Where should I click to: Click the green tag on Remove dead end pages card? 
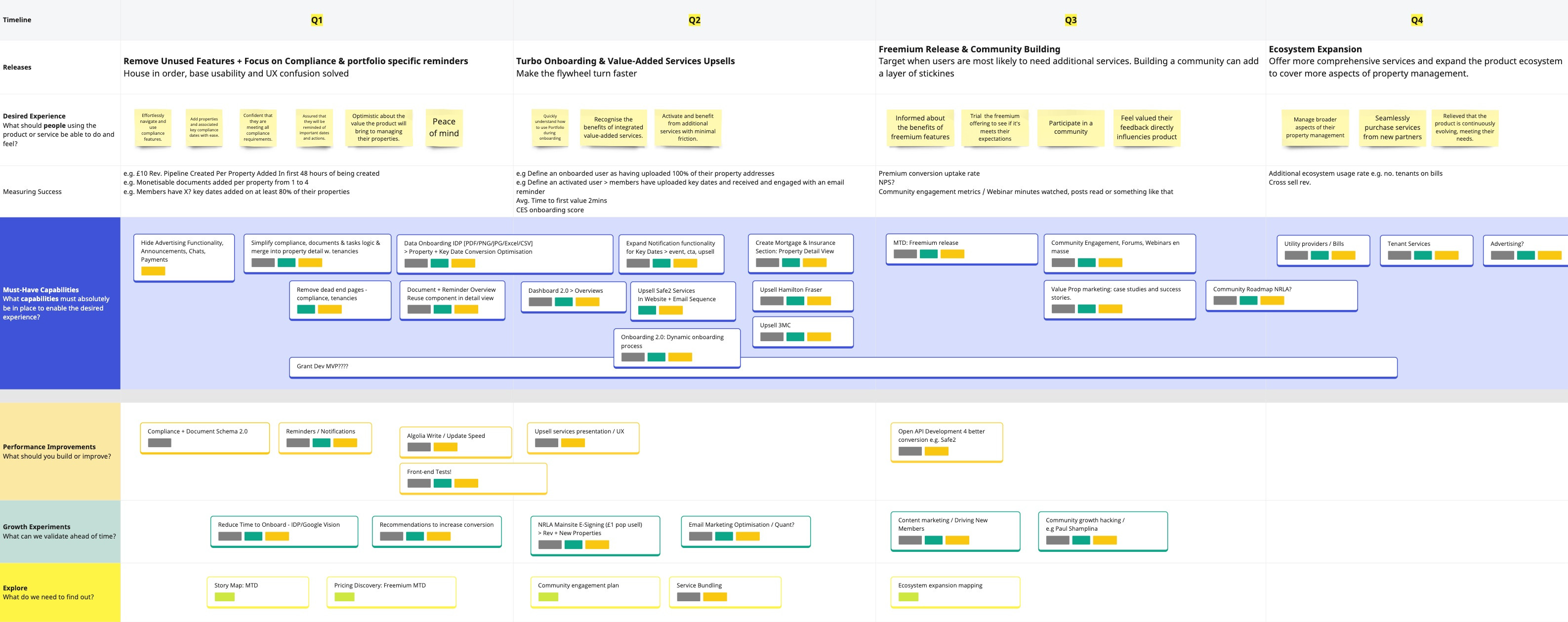click(x=306, y=310)
